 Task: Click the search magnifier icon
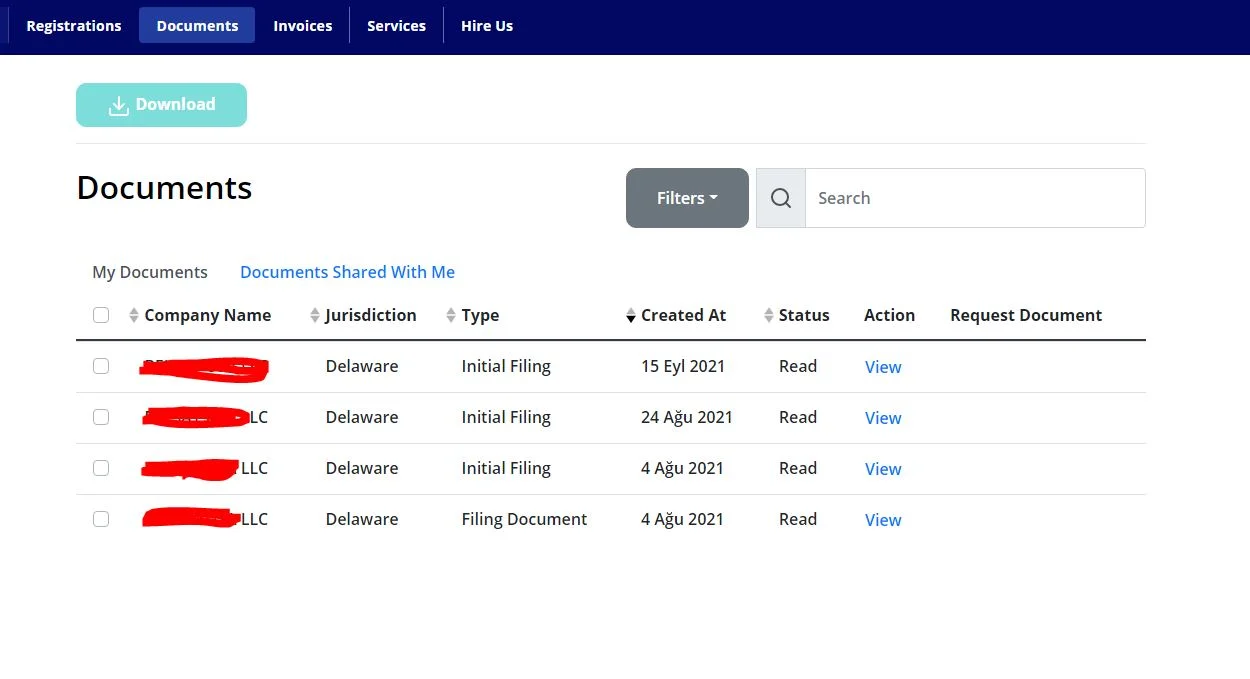click(x=781, y=198)
